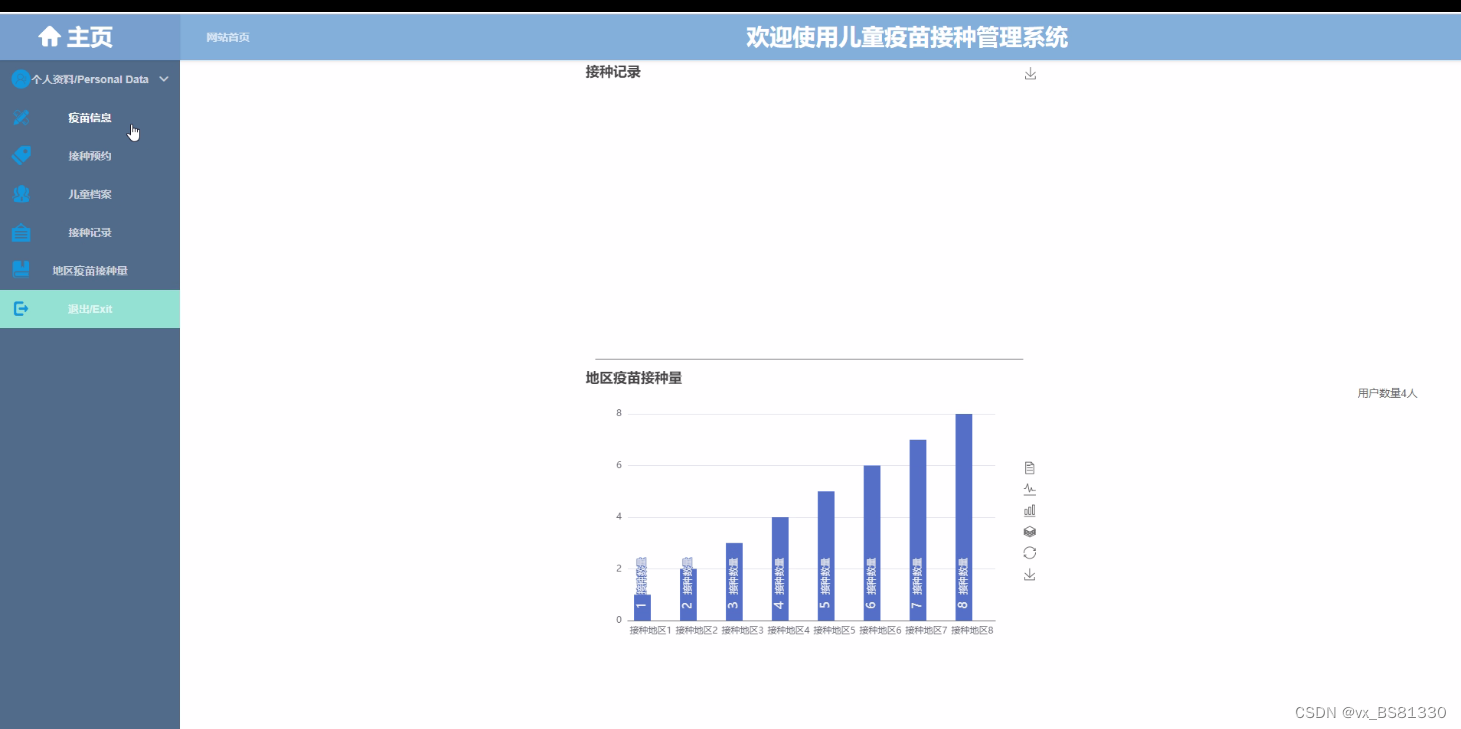Click the bar for 接种地区6
This screenshot has height=729, width=1461.
click(872, 543)
